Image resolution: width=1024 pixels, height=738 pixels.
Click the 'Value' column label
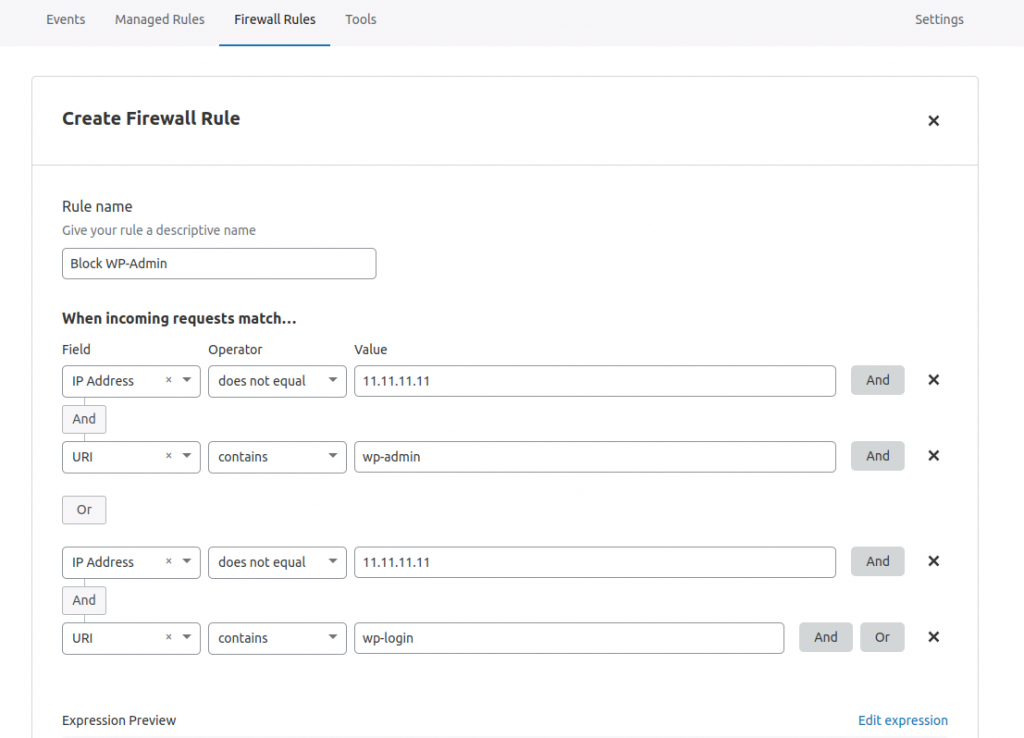[x=370, y=349]
